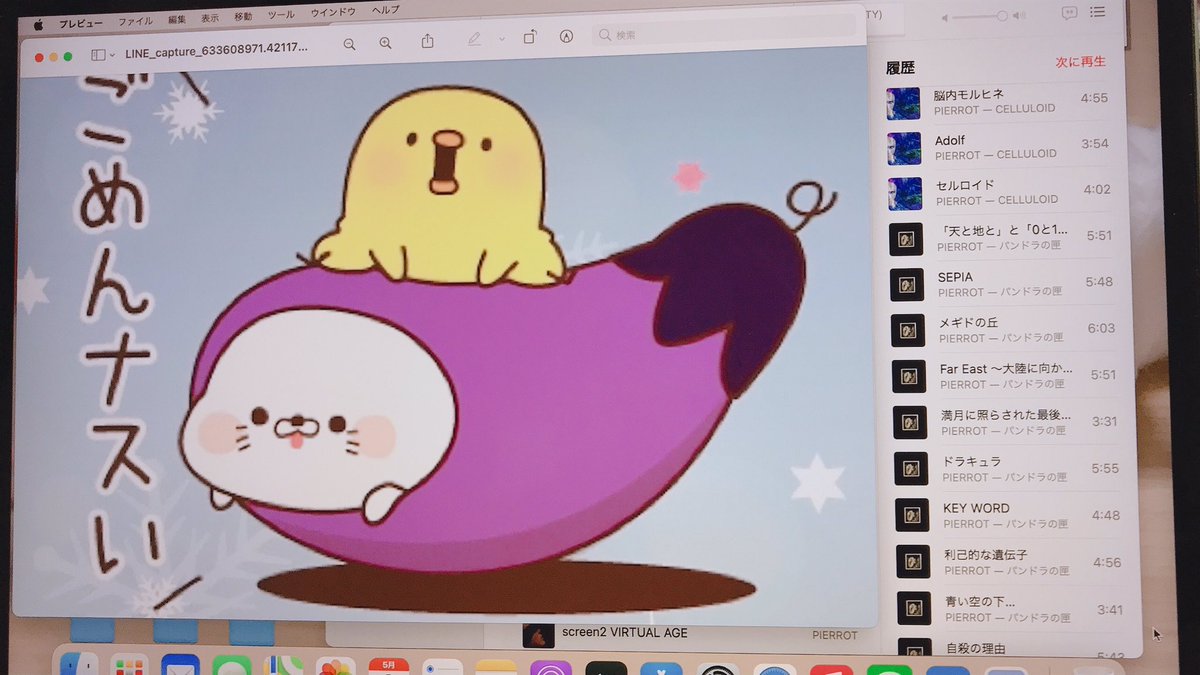This screenshot has height=675, width=1200.
Task: Select the 利己的な遺伝子 track
Action: [1009, 562]
